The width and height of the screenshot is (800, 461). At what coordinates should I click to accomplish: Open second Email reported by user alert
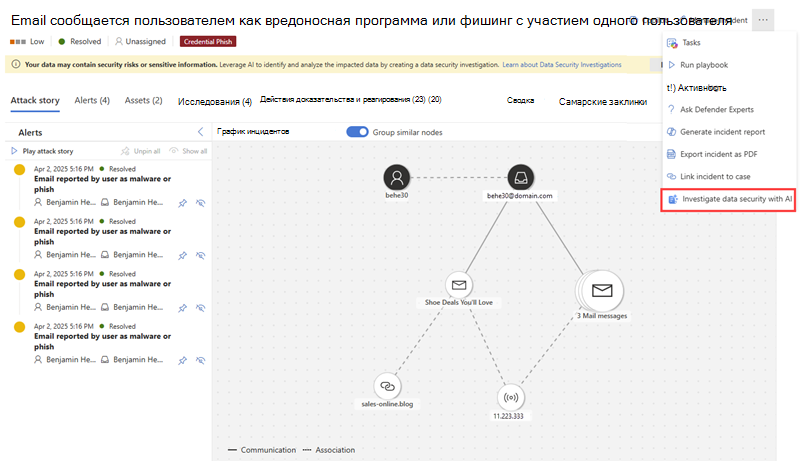pos(103,237)
